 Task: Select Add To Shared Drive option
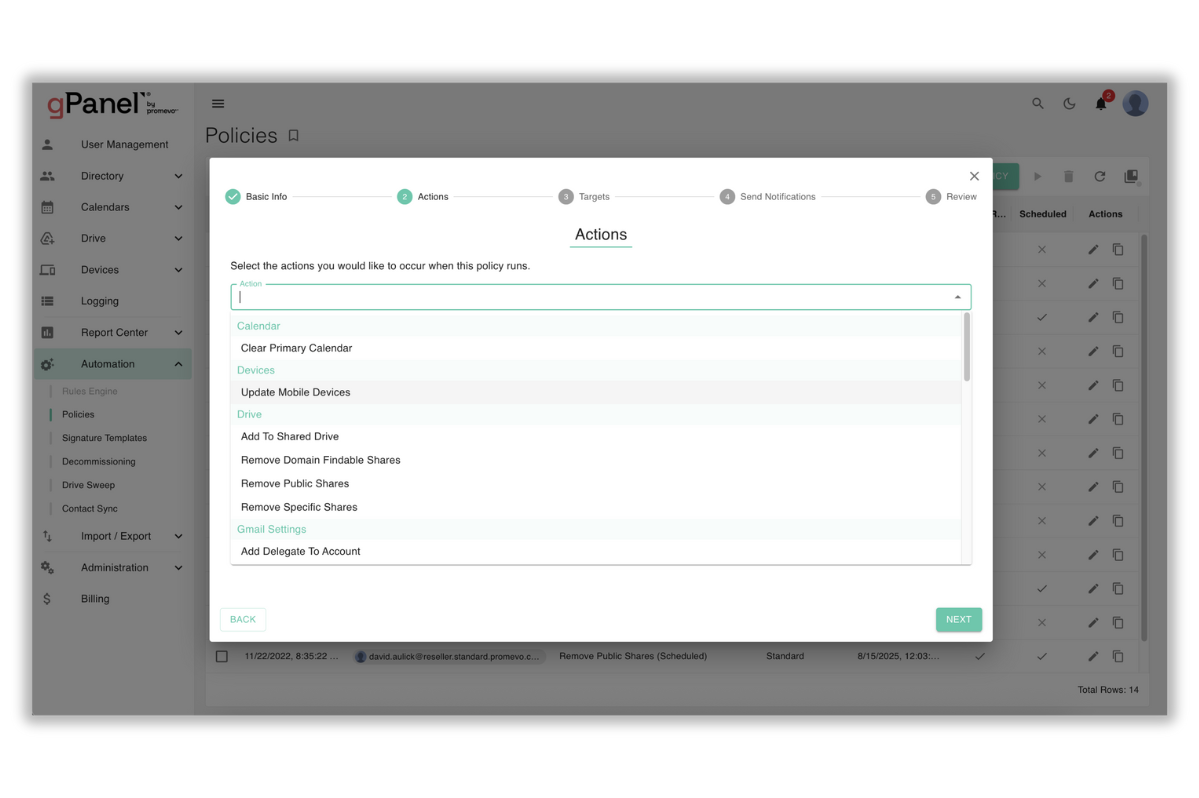[596, 437]
